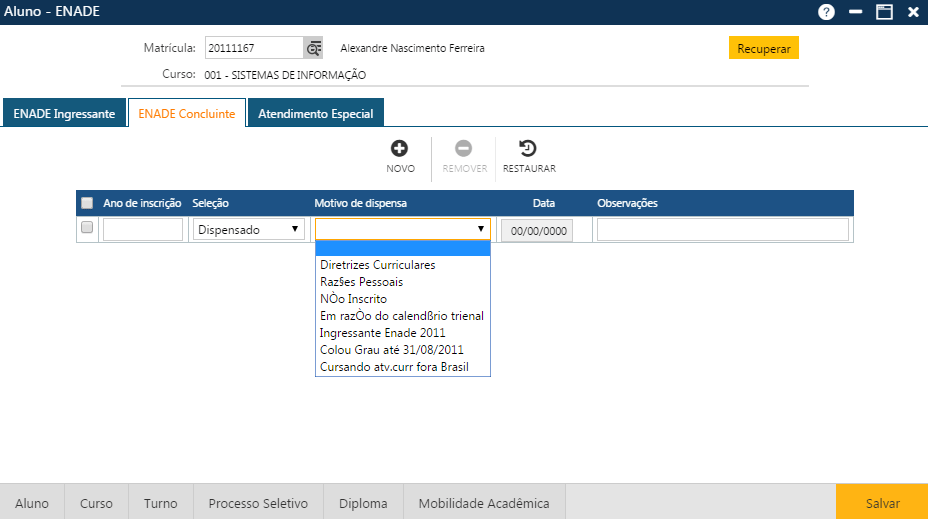Screen dimensions: 929x519
Task: Open the Curso bottom tab
Action: pos(97,502)
